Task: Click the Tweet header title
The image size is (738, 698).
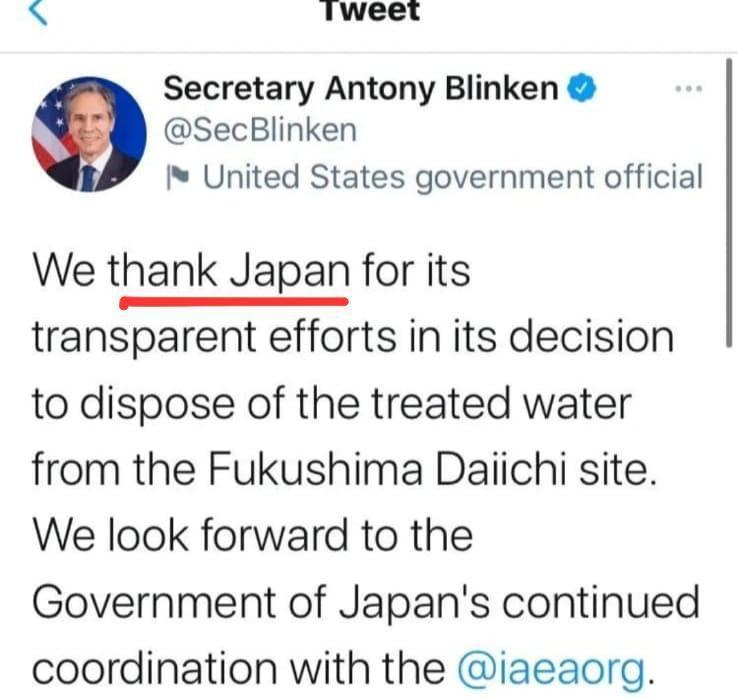Action: tap(371, 9)
